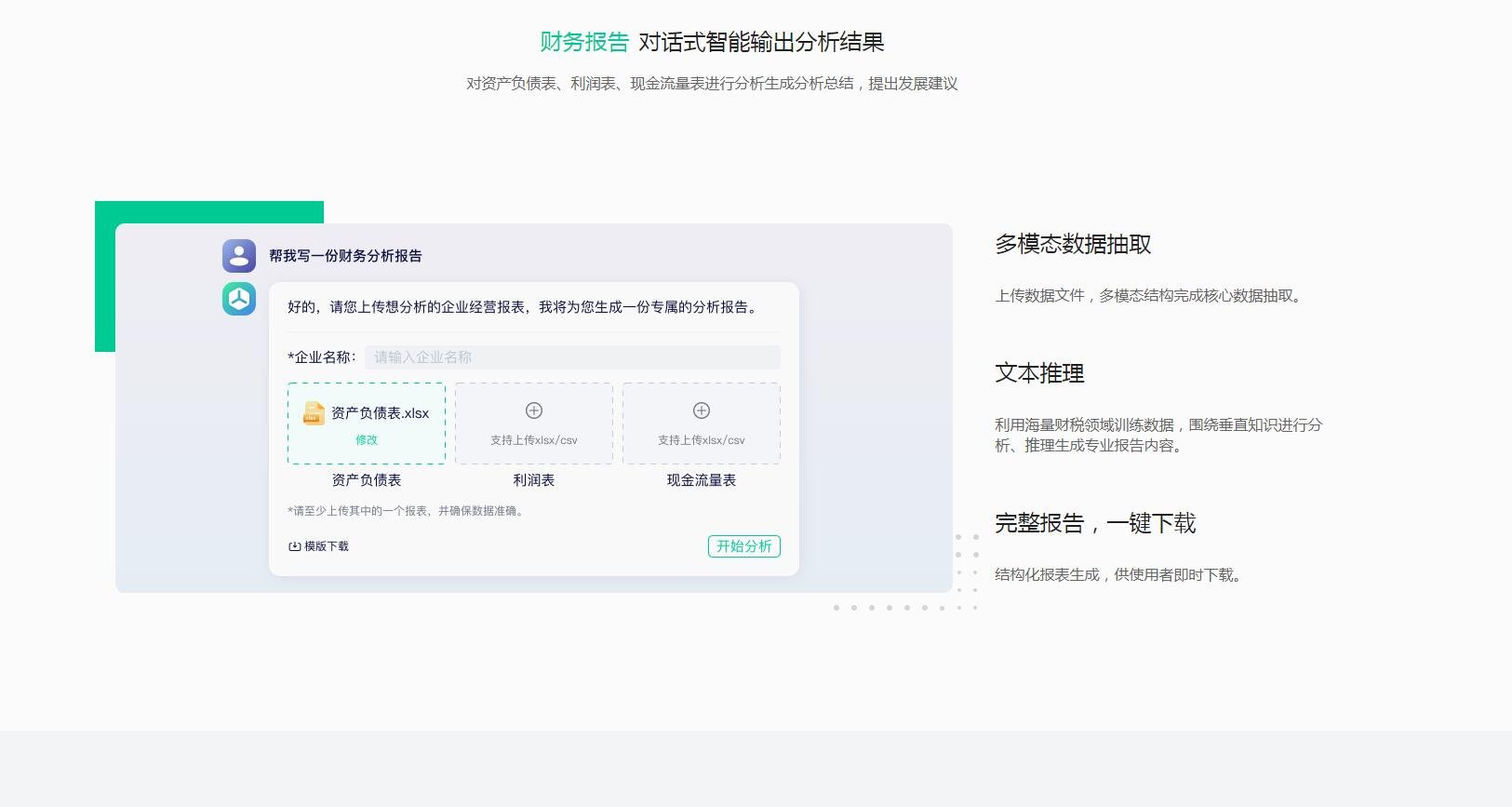Click the download icon beside 模版下载
This screenshot has width=1512, height=807.
[294, 546]
